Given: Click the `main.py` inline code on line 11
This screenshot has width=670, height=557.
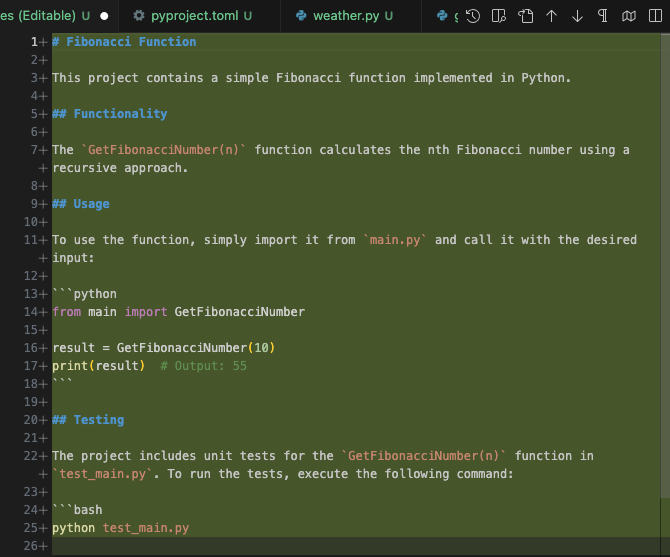Looking at the screenshot, I should pos(395,240).
